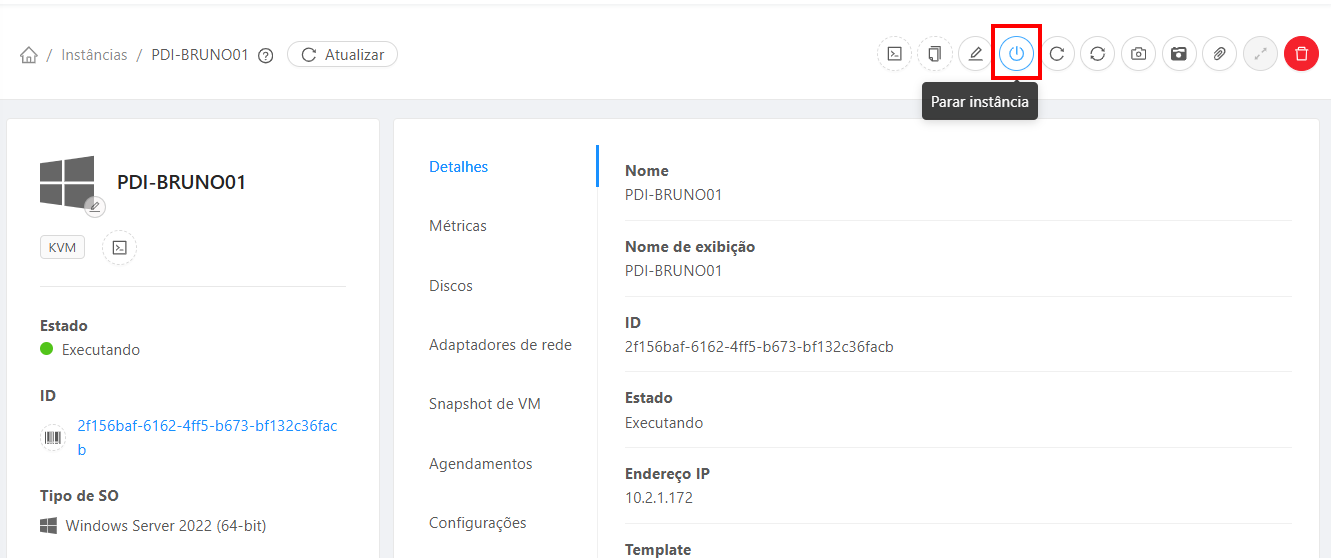Go to the dashboard via the home icon
This screenshot has height=558, width=1331.
[x=29, y=55]
